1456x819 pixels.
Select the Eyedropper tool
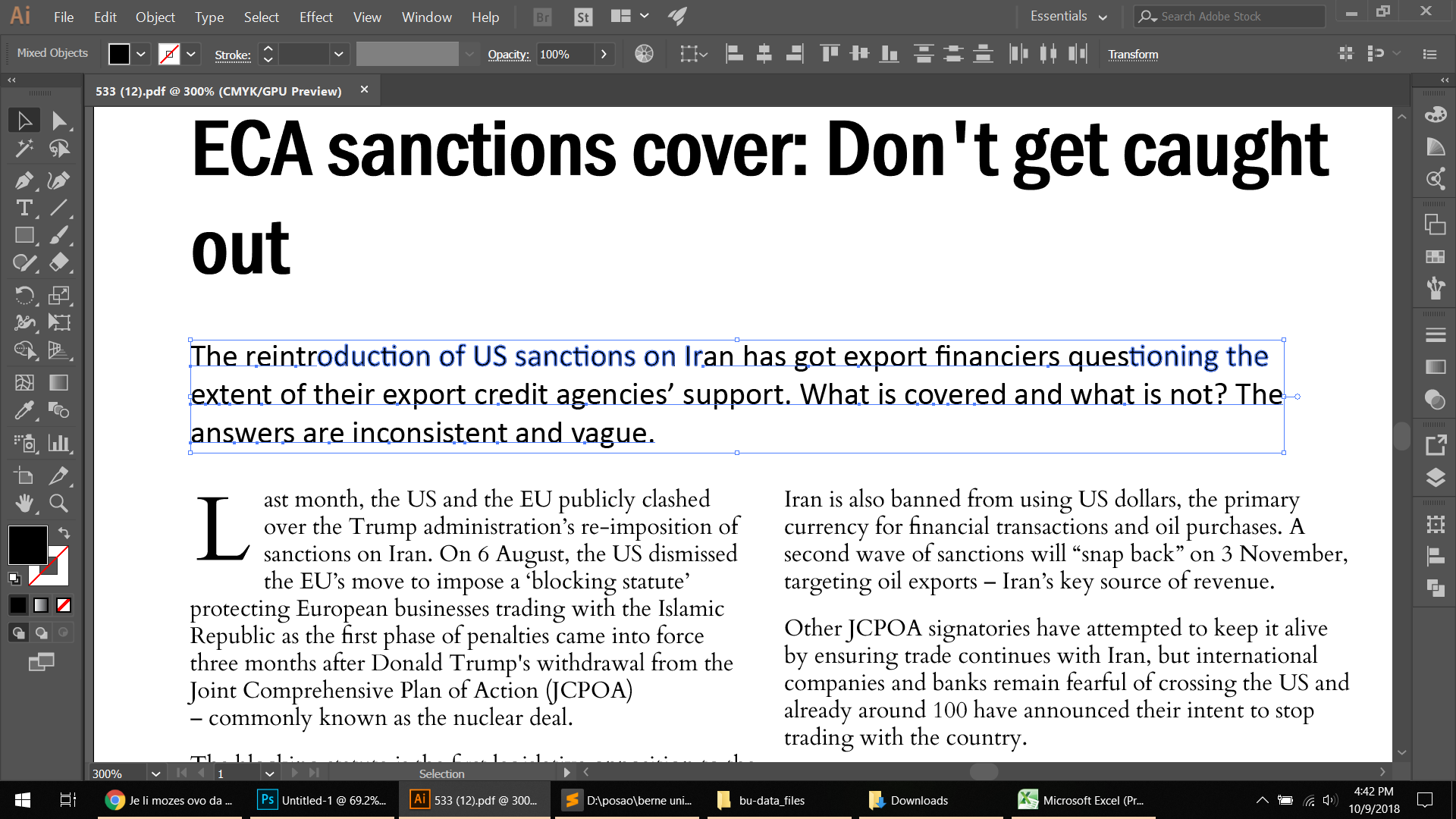click(x=24, y=410)
